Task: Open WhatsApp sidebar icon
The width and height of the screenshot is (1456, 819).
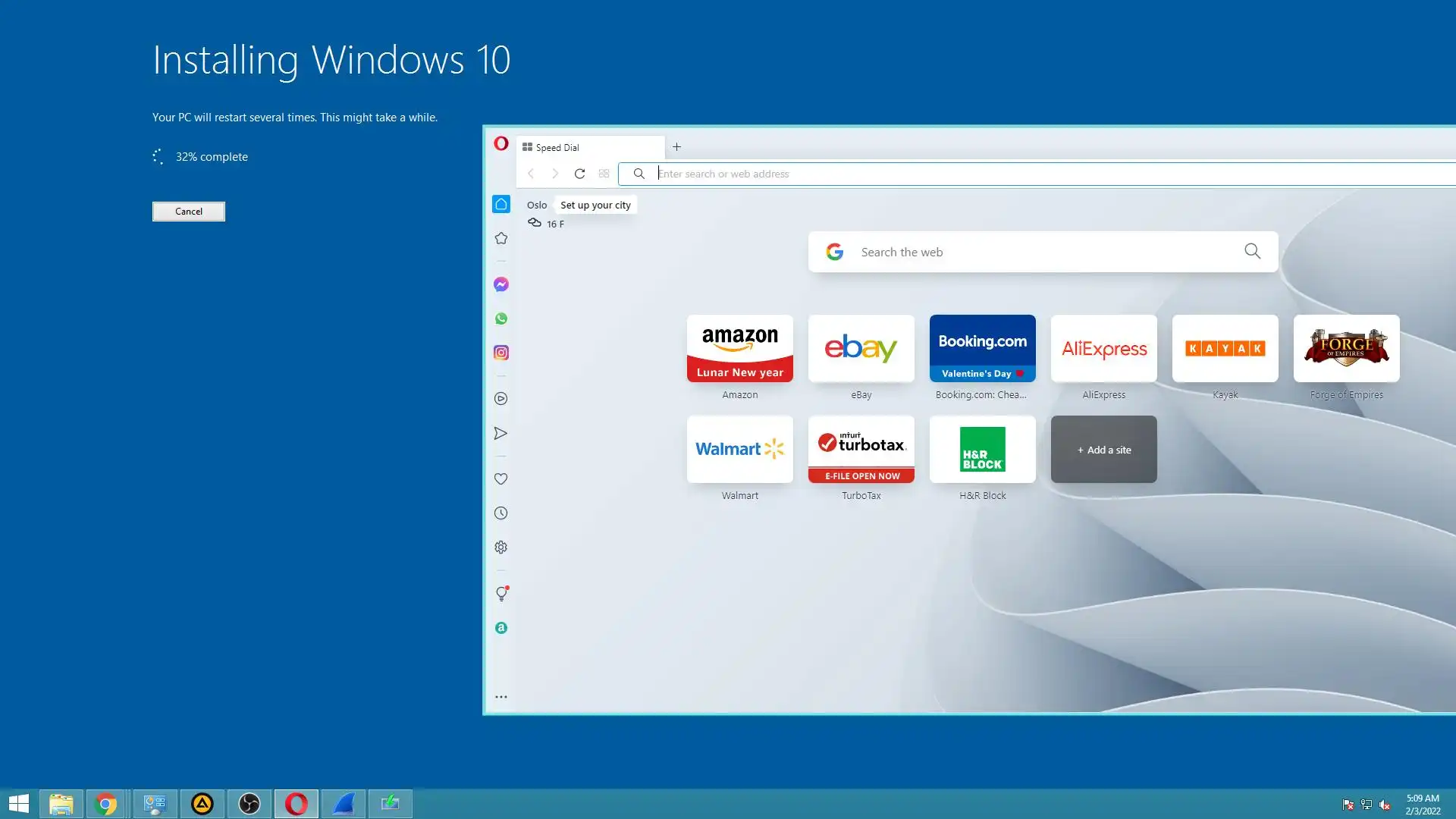Action: (501, 318)
